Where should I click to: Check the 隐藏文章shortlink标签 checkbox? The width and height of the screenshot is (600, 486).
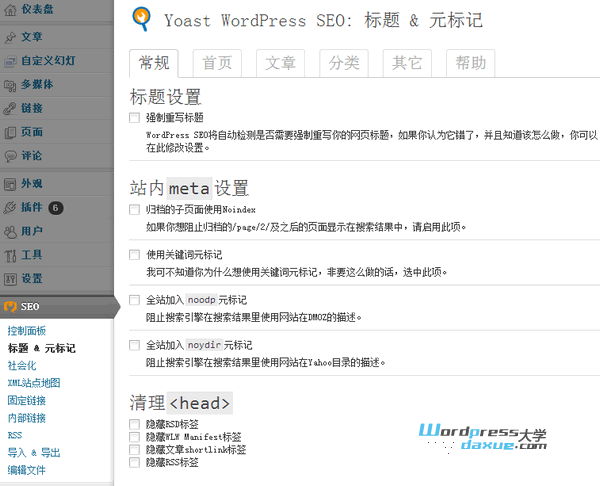tap(134, 450)
